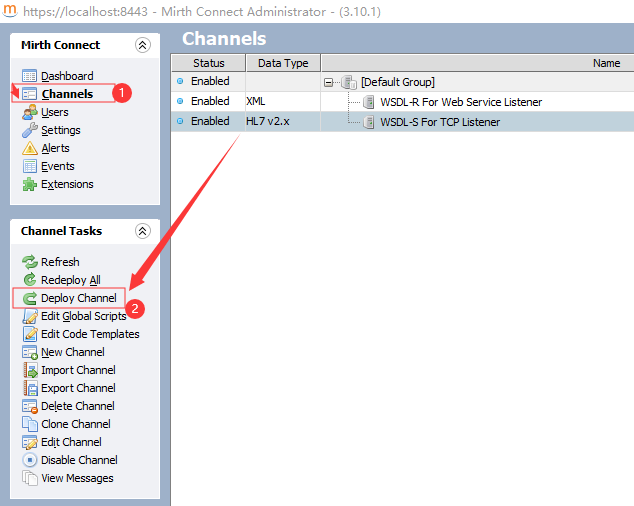Click the Channels icon in sidebar
Image resolution: width=634 pixels, height=506 pixels.
30,94
